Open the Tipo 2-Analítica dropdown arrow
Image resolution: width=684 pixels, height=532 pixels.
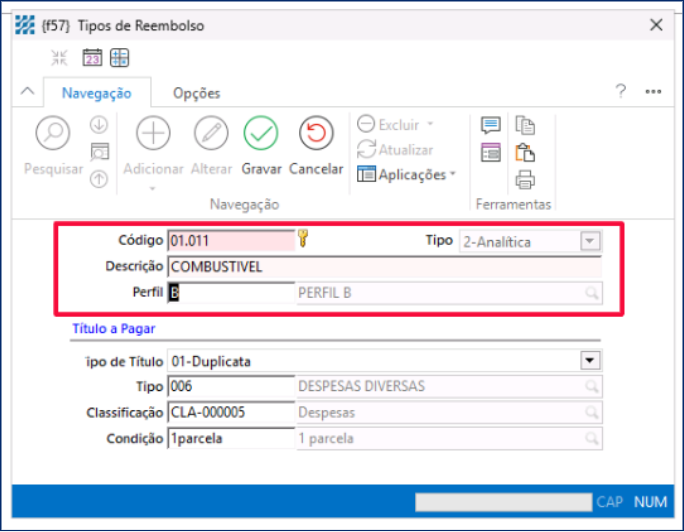(x=590, y=241)
